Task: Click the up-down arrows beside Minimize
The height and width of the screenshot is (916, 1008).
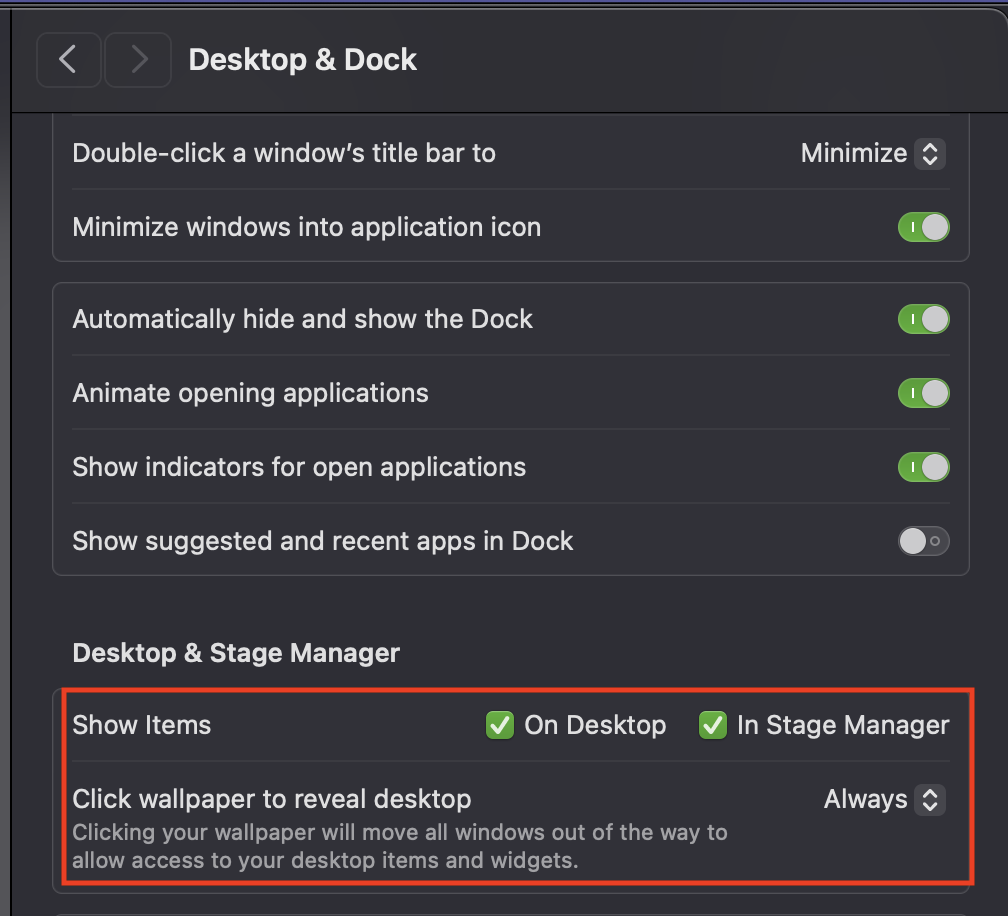Action: (x=930, y=154)
